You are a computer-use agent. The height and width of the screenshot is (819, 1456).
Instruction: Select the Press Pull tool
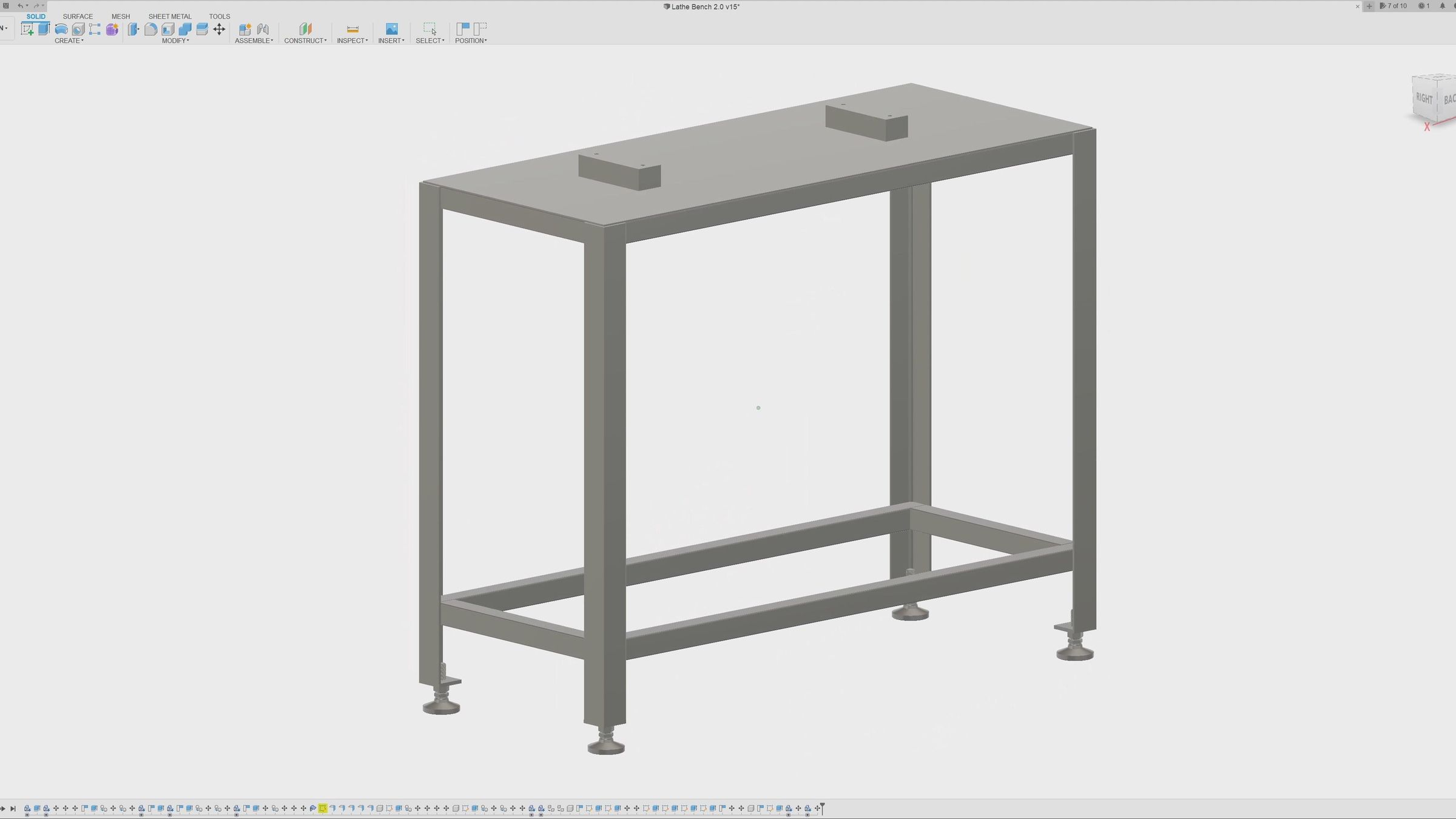point(132,29)
